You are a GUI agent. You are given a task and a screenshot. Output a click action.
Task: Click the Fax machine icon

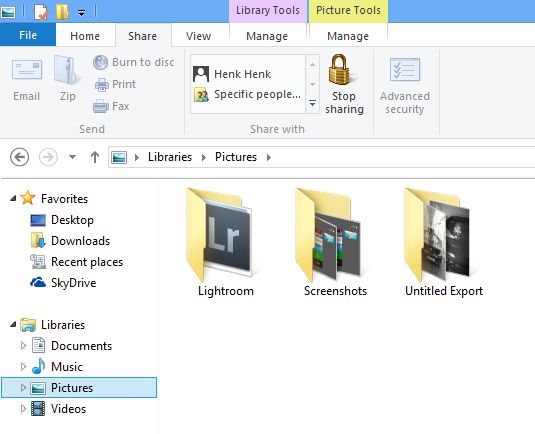(101, 106)
